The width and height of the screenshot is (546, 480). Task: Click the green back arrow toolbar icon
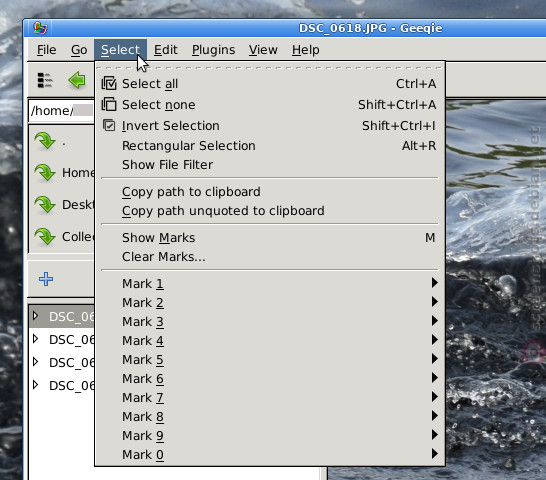pos(77,80)
